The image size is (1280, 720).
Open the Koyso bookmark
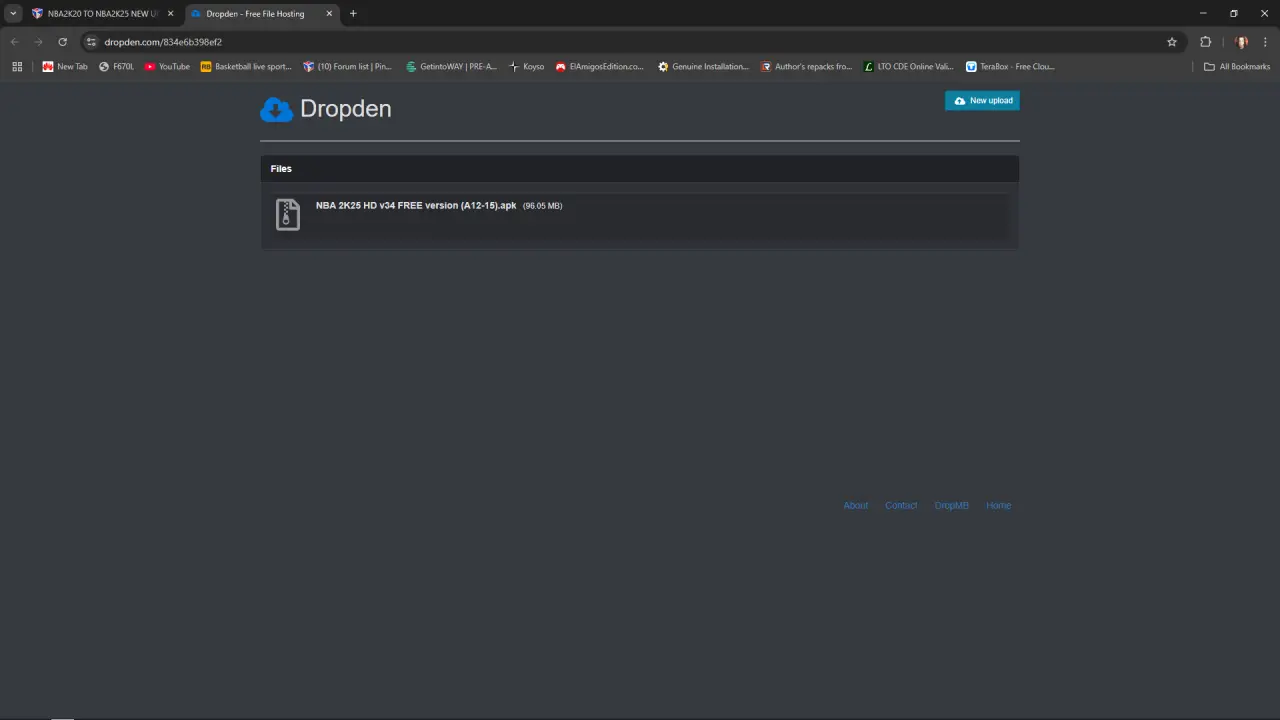click(527, 67)
